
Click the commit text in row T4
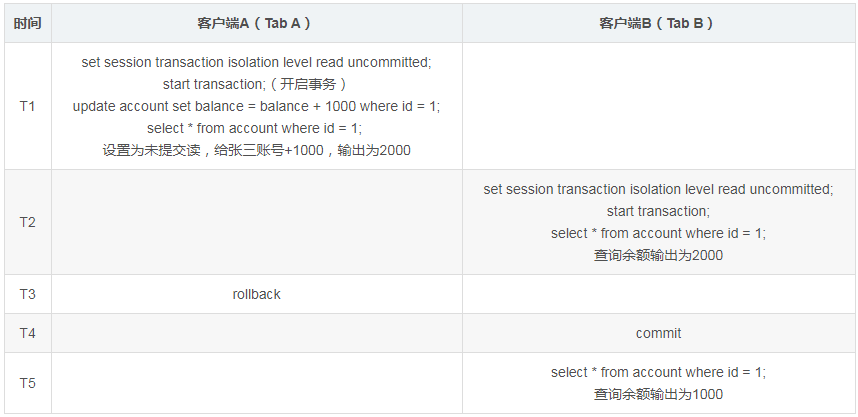(657, 333)
